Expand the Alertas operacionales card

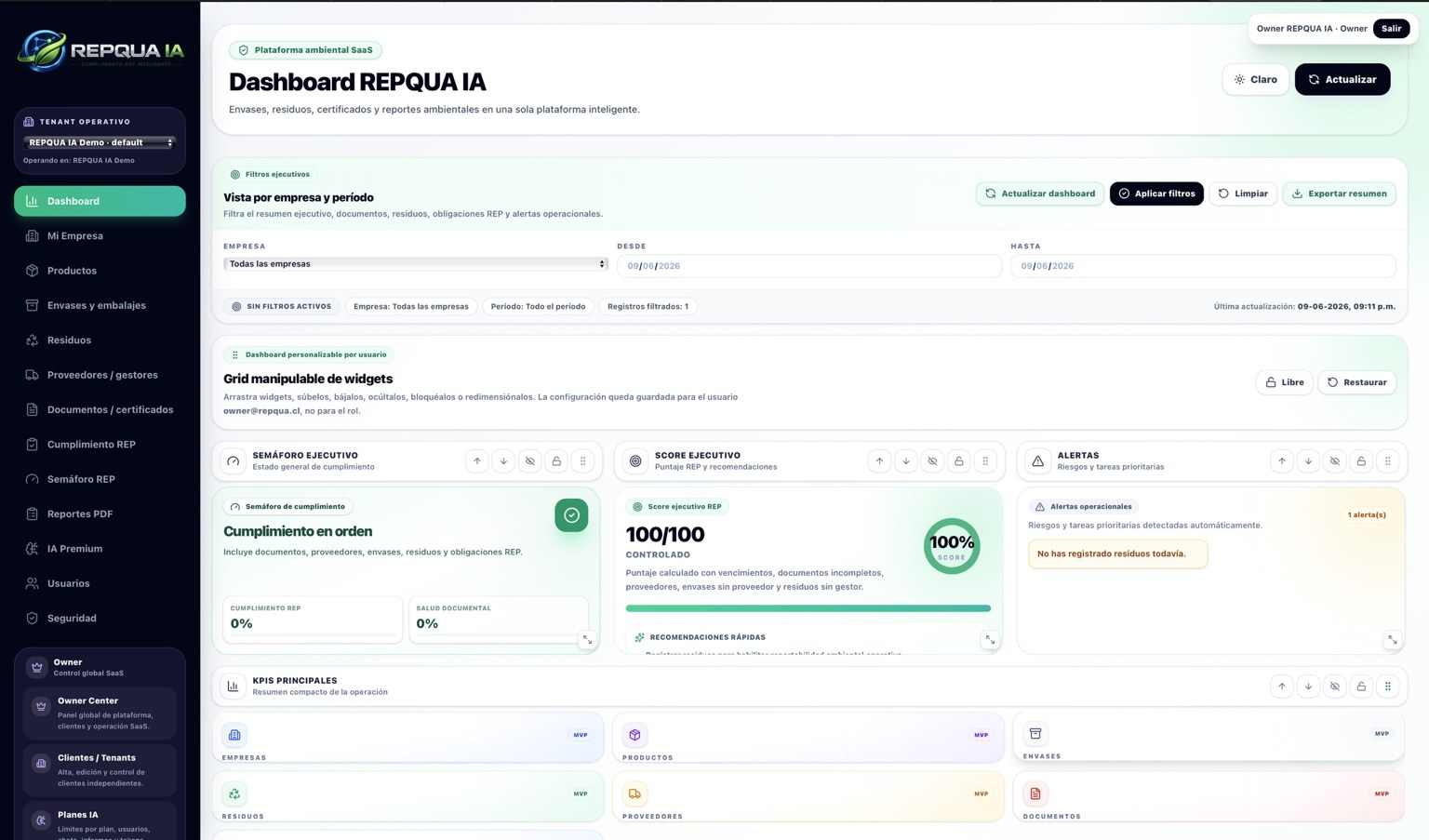tap(1392, 640)
